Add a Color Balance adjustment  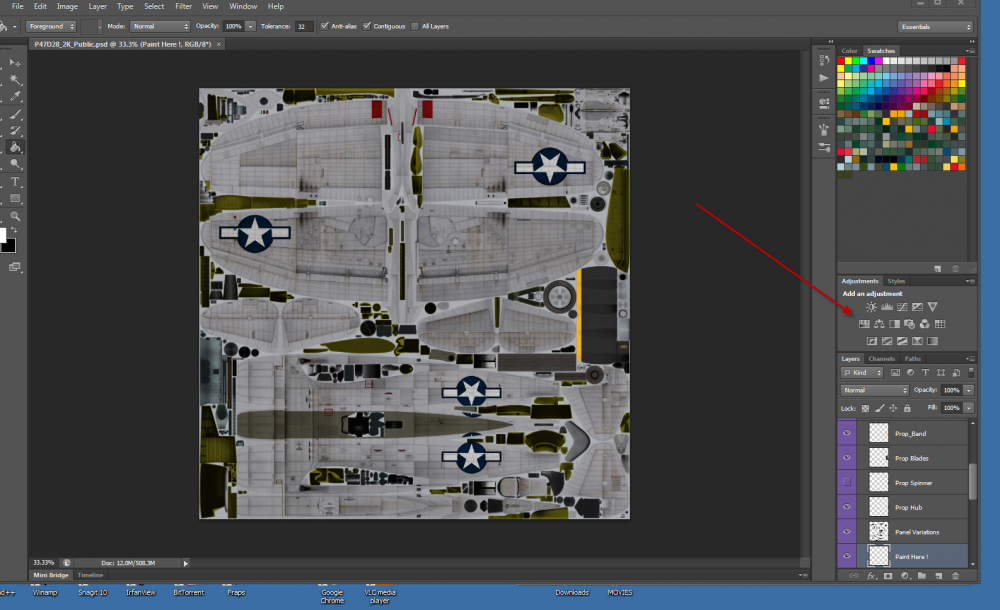pyautogui.click(x=878, y=324)
